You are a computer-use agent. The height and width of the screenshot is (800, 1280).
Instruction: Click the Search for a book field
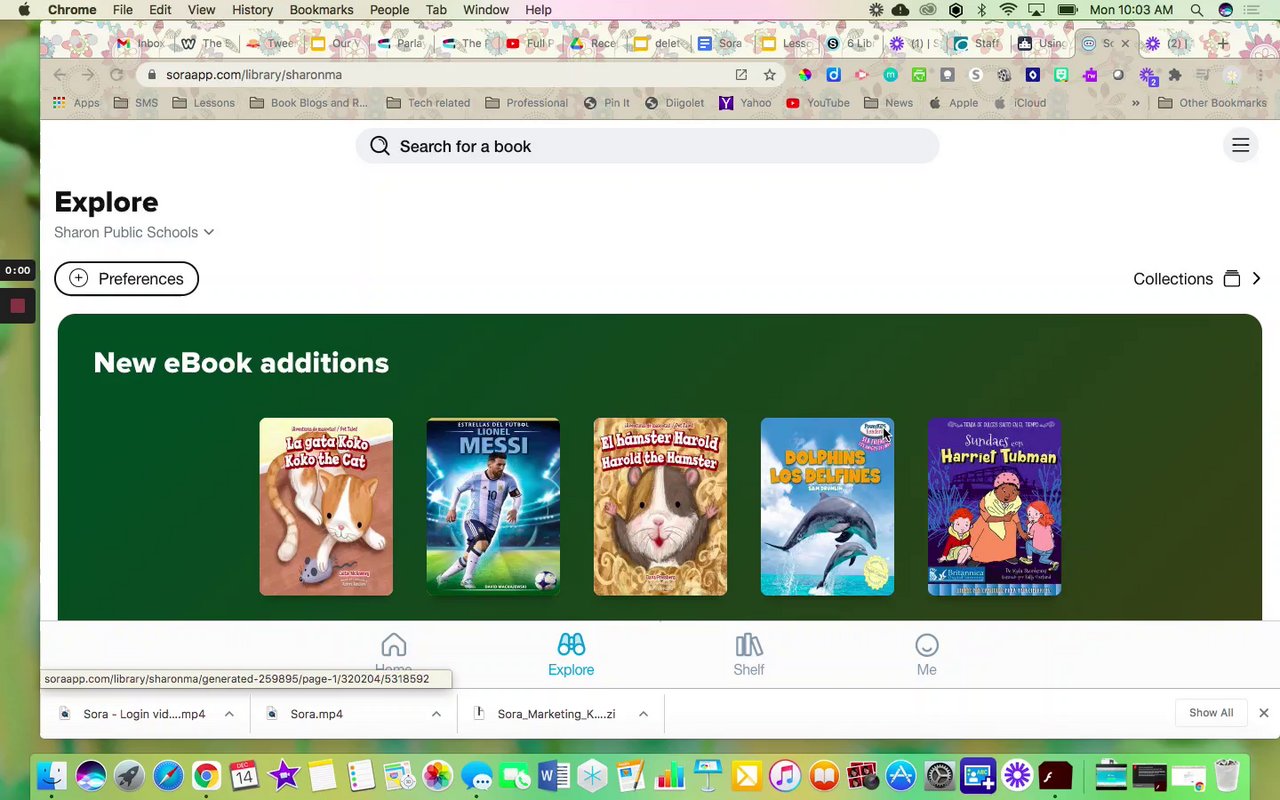[x=647, y=146]
